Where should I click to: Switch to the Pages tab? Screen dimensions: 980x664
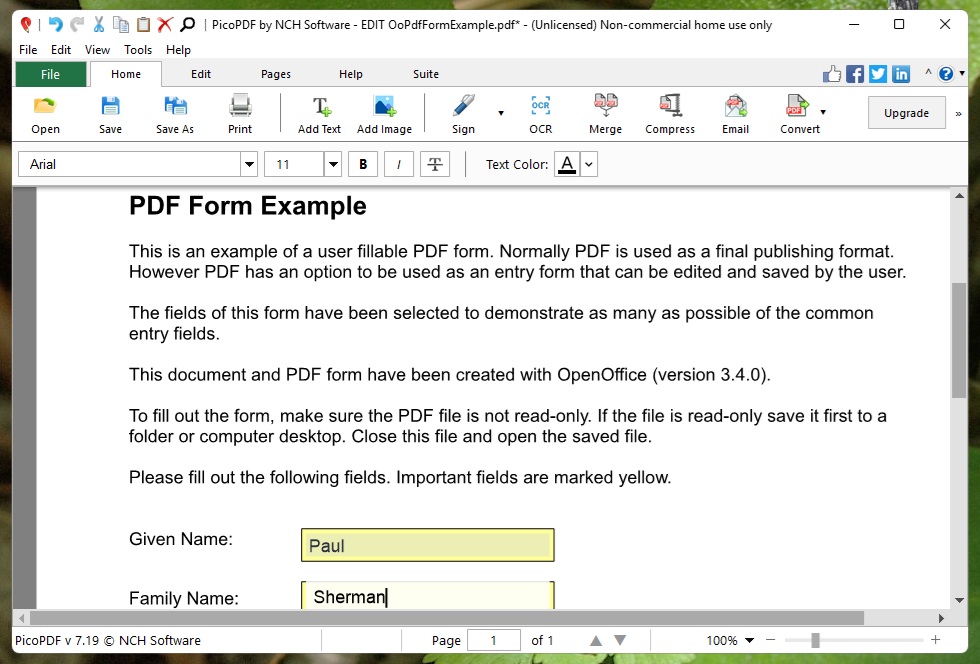point(276,74)
